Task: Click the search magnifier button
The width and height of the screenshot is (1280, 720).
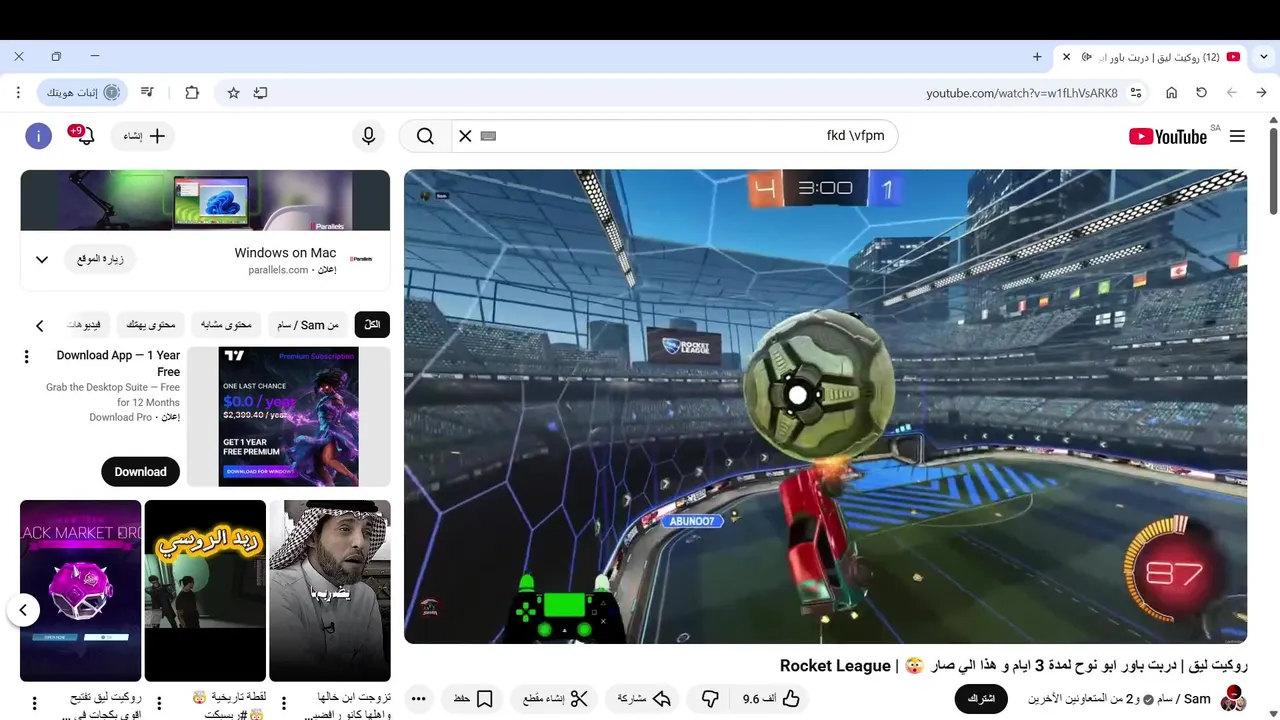Action: (425, 136)
